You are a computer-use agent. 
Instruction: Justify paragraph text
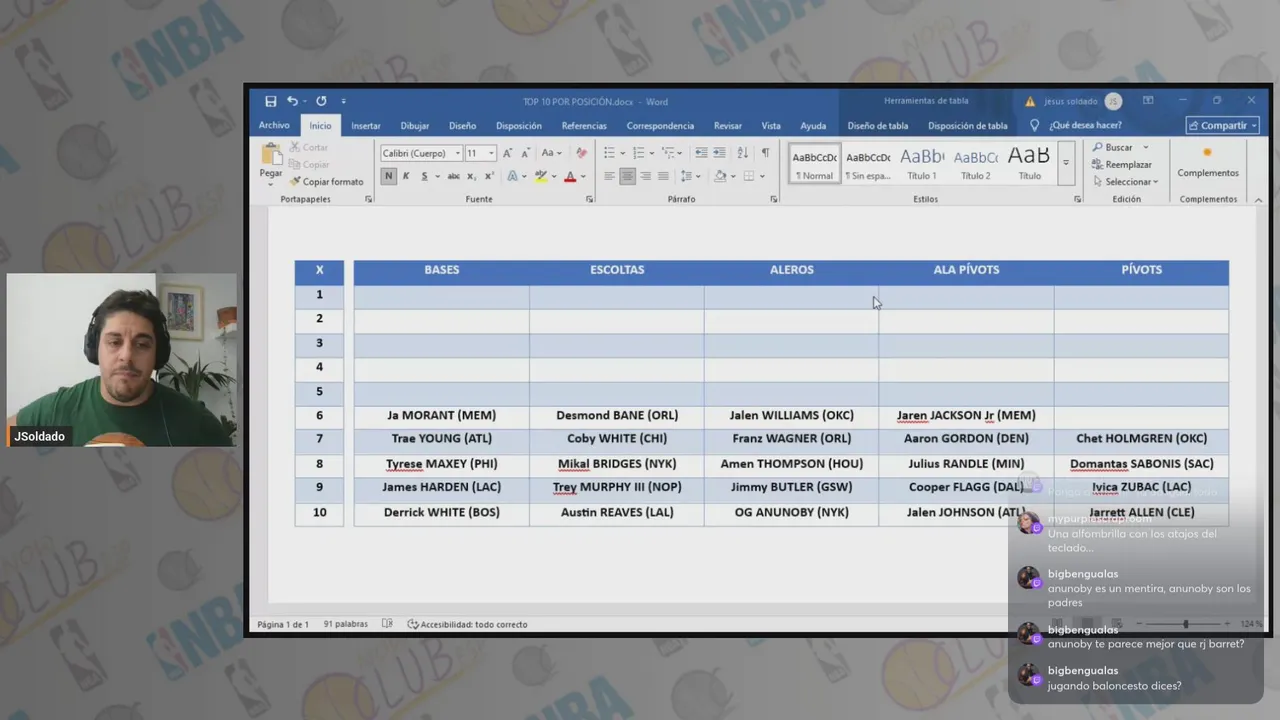[664, 176]
